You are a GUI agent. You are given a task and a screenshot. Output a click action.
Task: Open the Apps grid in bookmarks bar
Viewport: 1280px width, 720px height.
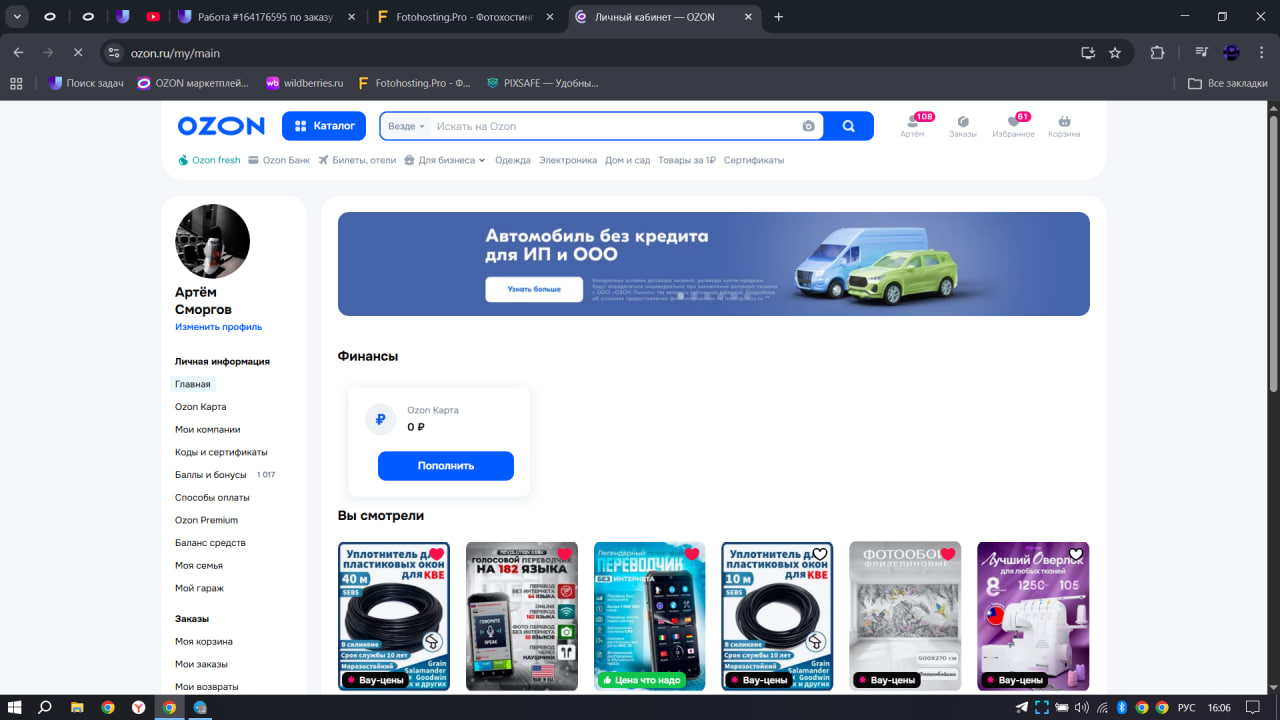click(x=16, y=83)
